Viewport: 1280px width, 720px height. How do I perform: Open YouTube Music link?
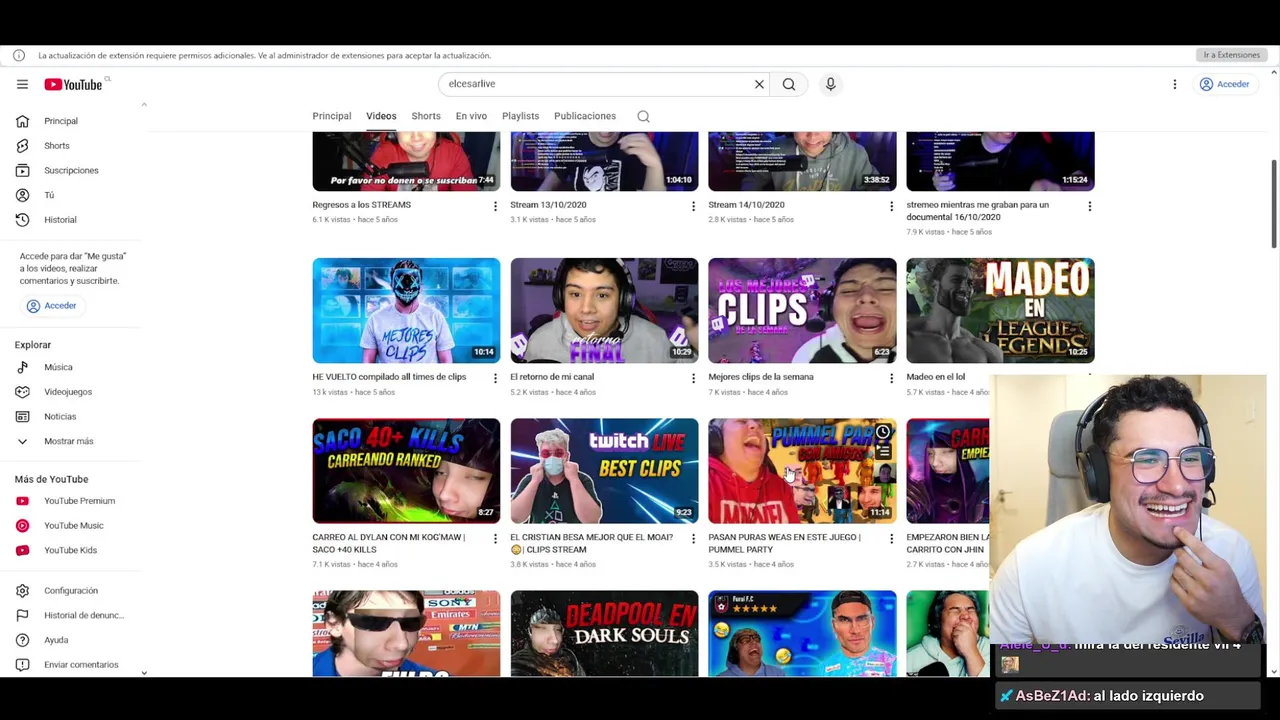point(72,525)
